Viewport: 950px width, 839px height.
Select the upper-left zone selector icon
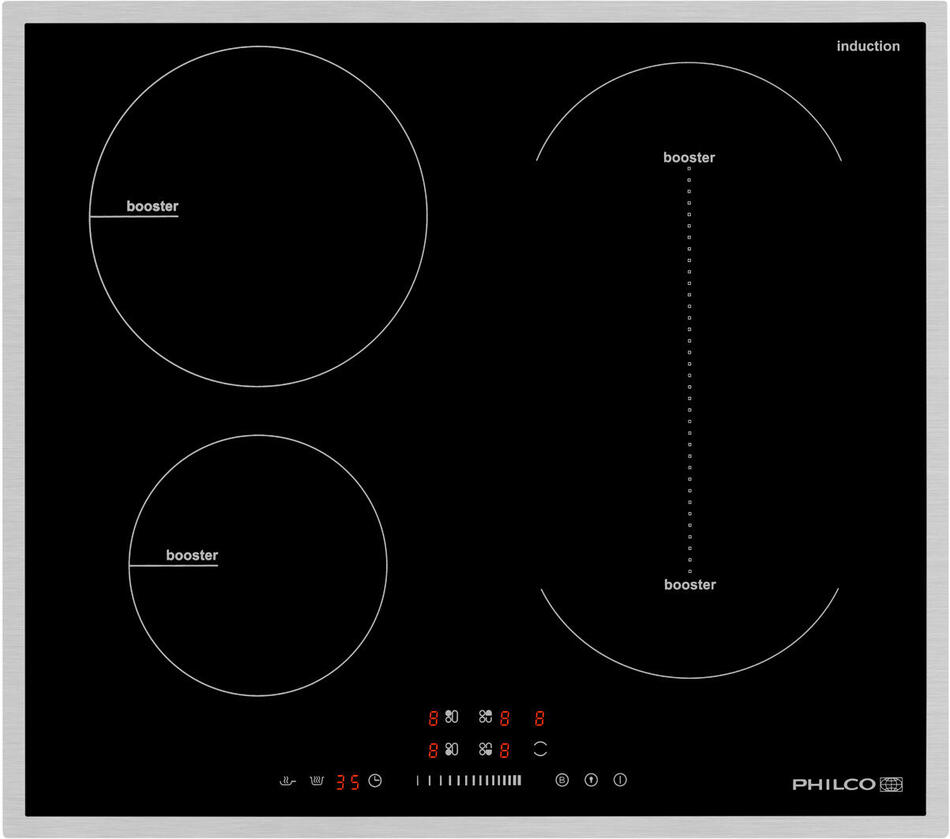[451, 717]
